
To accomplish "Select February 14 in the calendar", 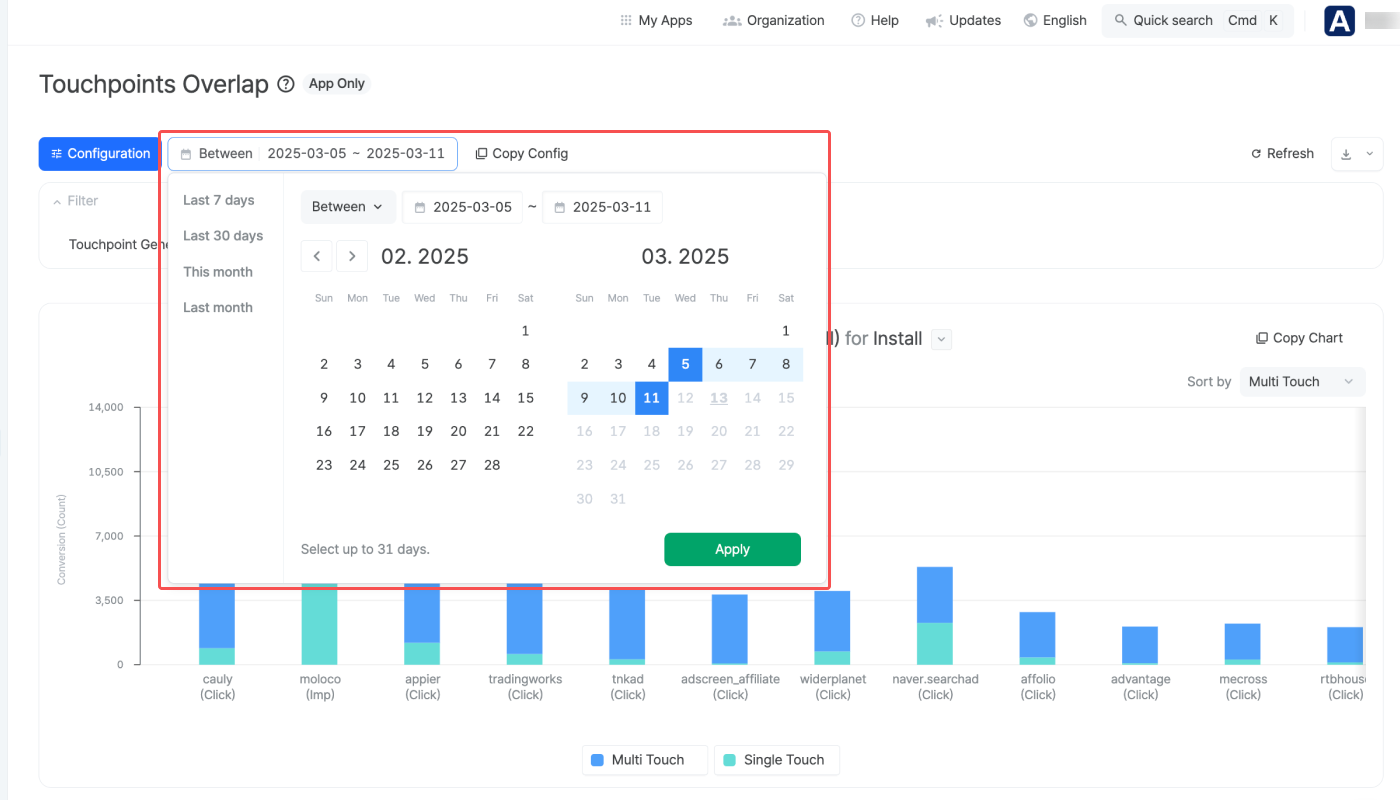I will click(x=492, y=398).
